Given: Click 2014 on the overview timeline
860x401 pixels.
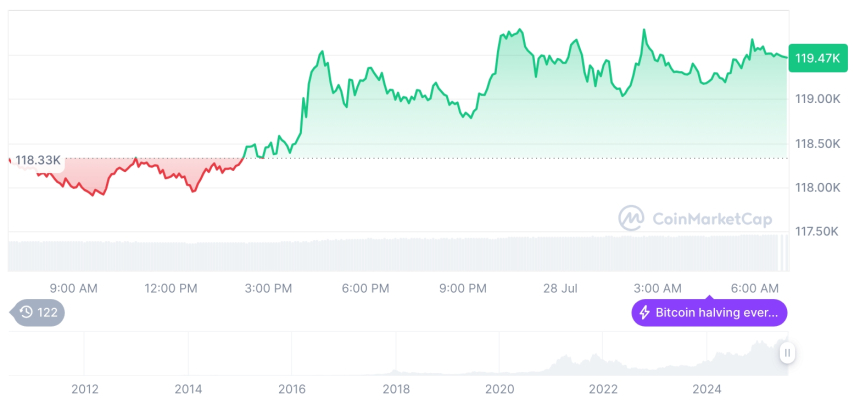Looking at the screenshot, I should coord(188,389).
